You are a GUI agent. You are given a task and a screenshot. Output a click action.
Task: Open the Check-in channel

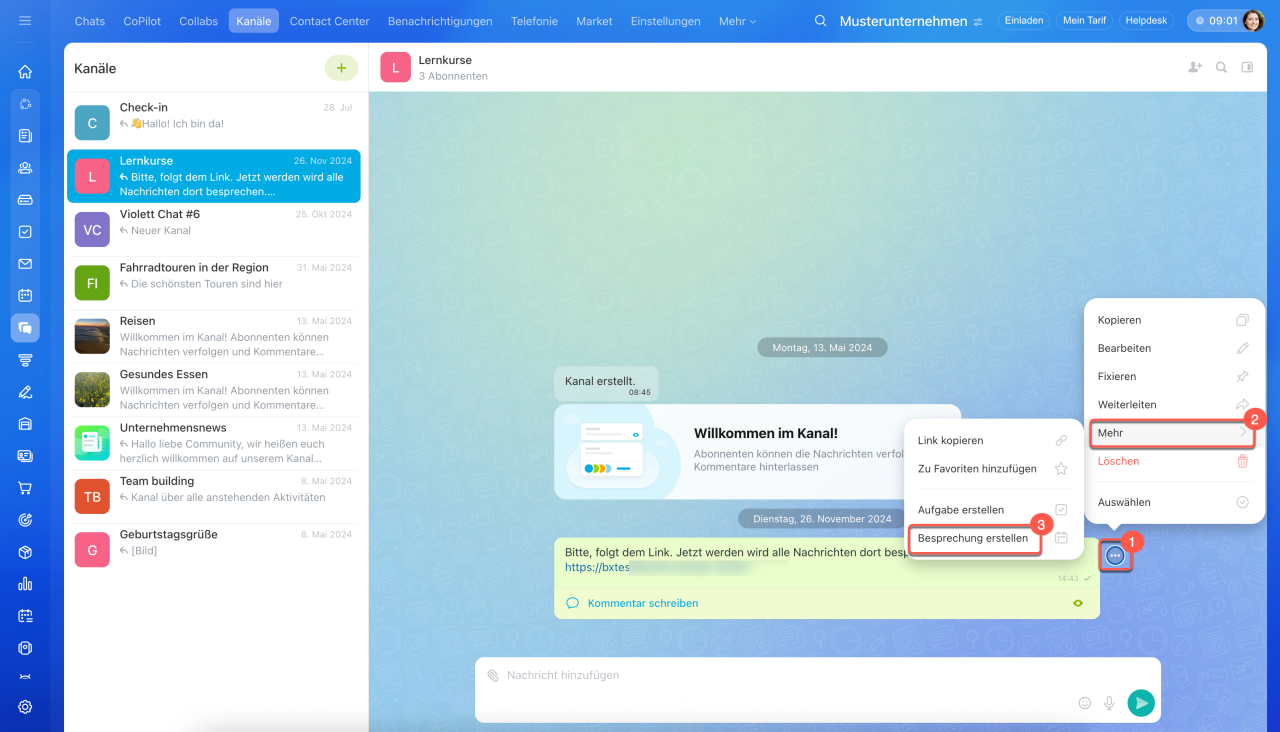pos(214,121)
